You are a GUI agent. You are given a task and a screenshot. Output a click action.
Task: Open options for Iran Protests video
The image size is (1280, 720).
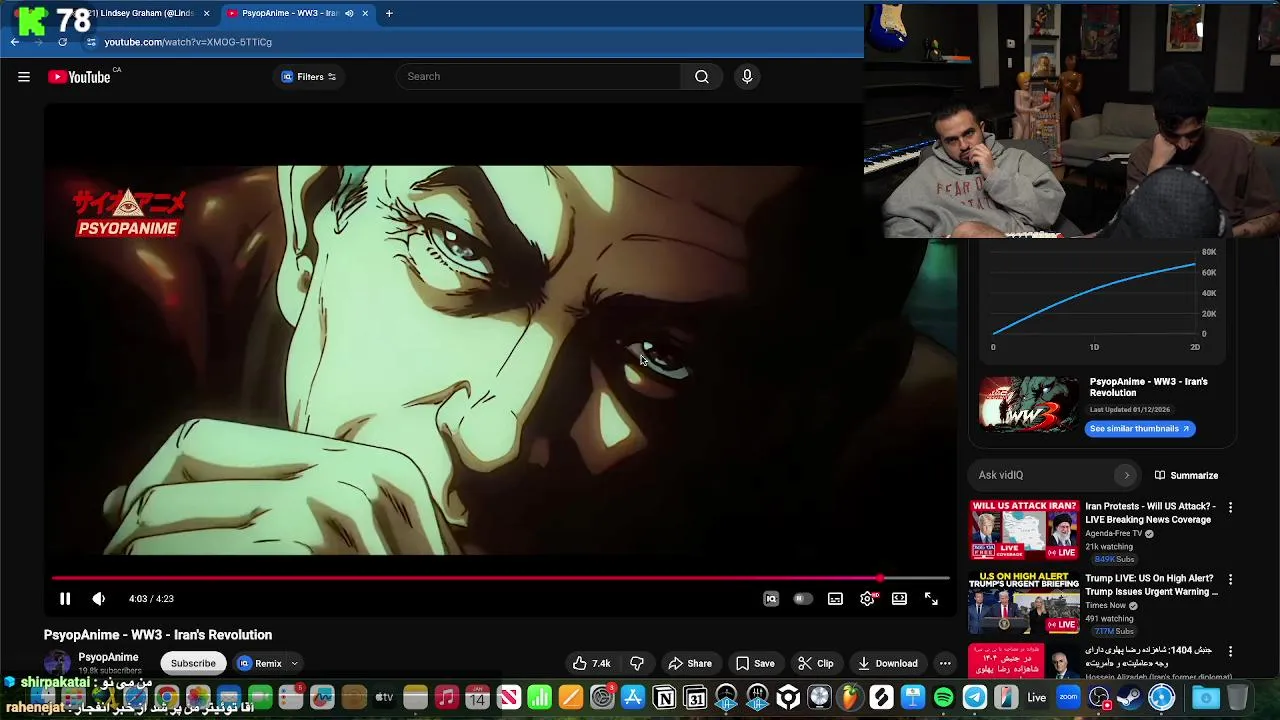pyautogui.click(x=1230, y=508)
